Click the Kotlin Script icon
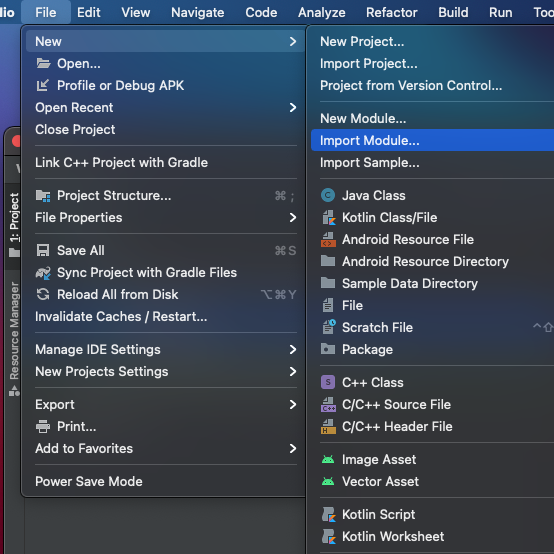 point(329,514)
